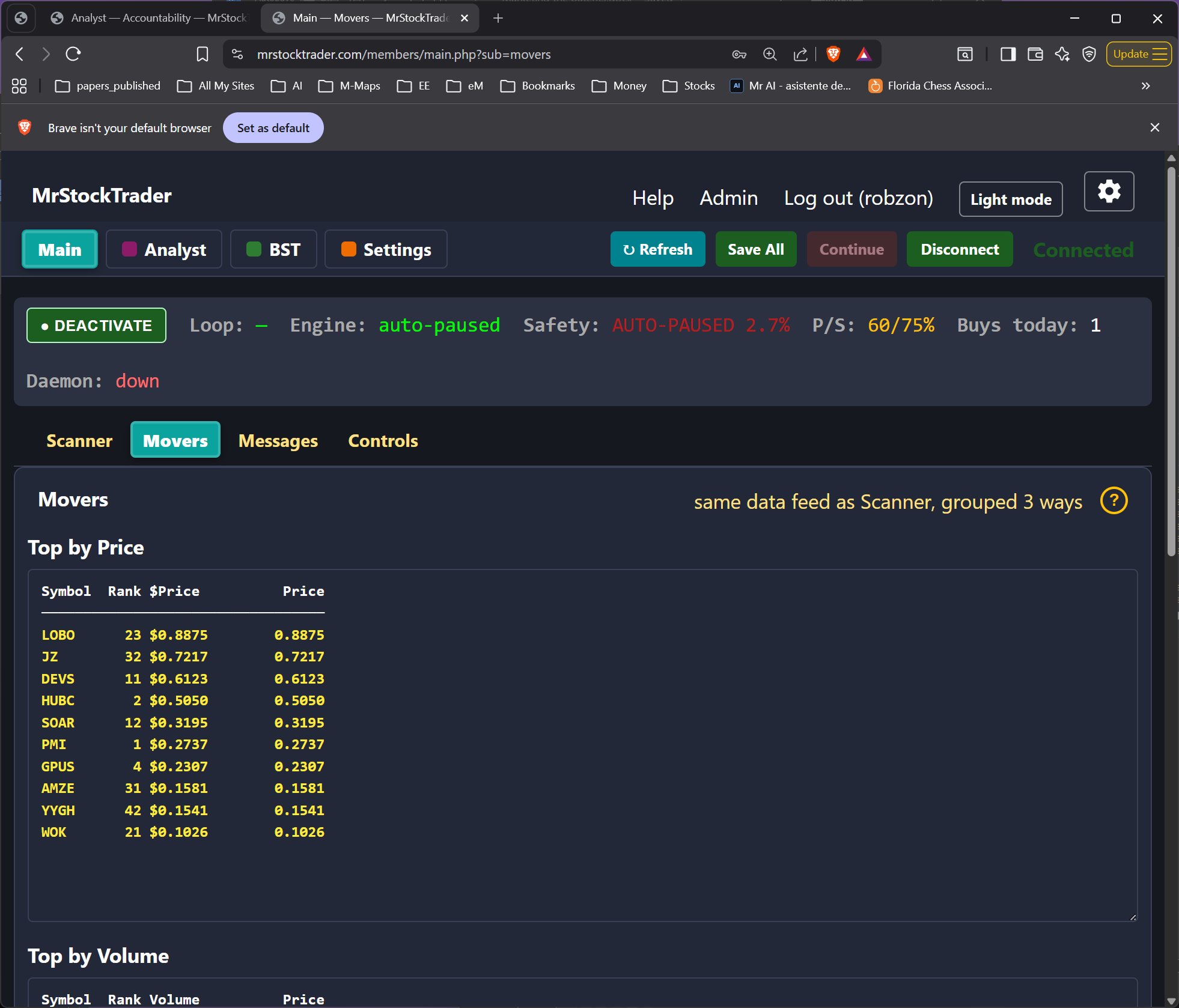Toggle Light mode
This screenshot has width=1179, height=1008.
point(1011,199)
